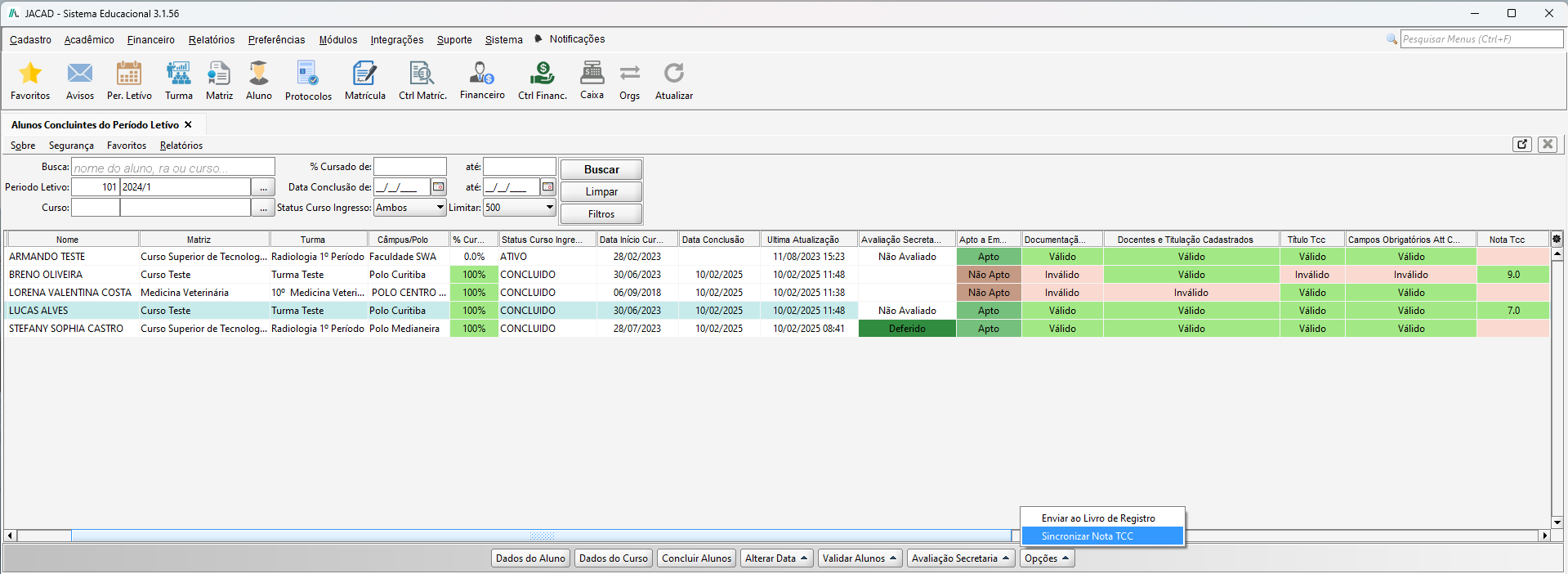Open the Integrações menu
1568x574 pixels.
click(x=397, y=39)
